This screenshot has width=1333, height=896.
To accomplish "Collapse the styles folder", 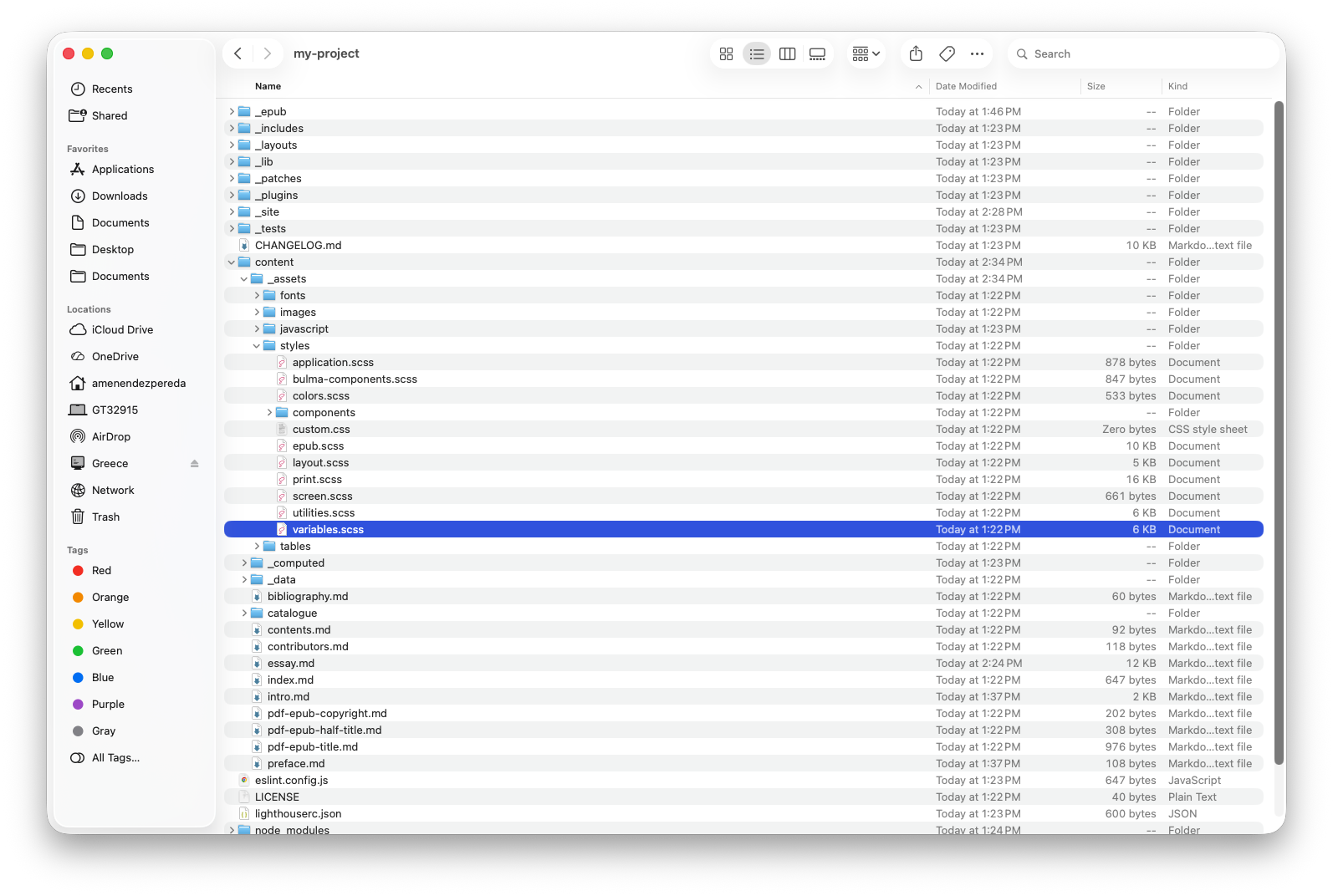I will 257,346.
